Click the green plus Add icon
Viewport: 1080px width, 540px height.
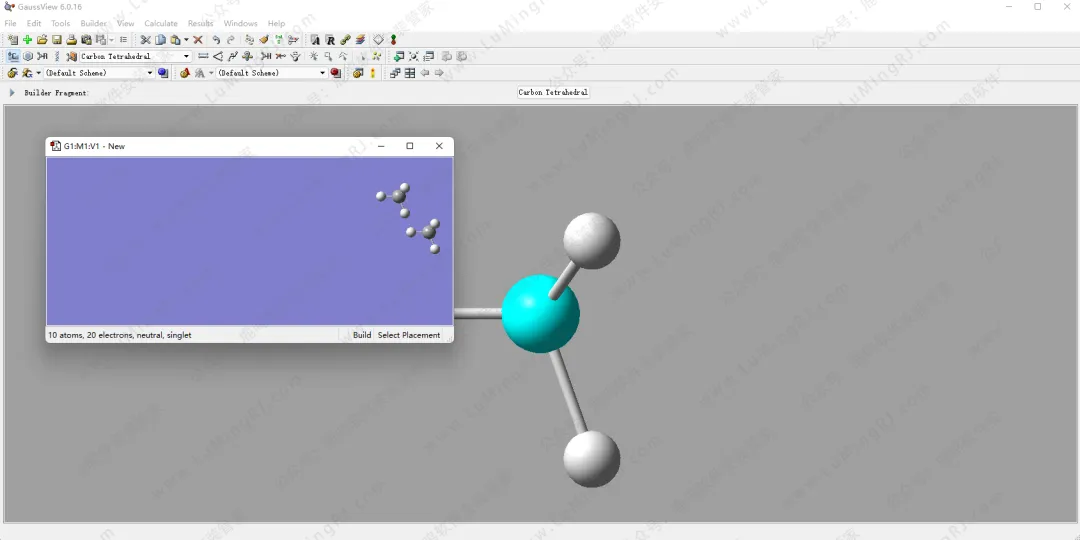coord(28,40)
